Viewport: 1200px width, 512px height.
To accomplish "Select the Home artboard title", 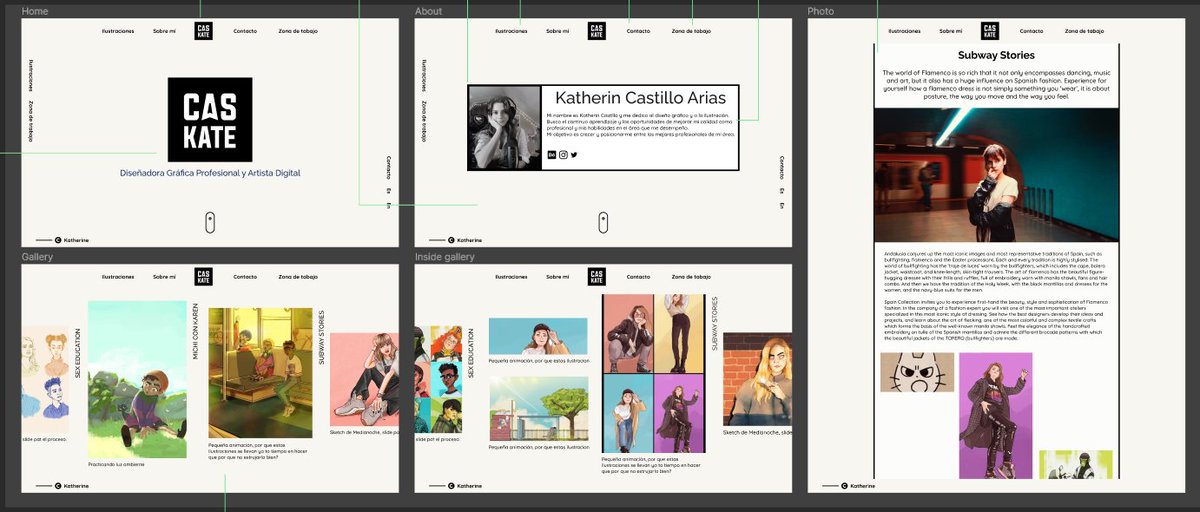I will tap(34, 12).
